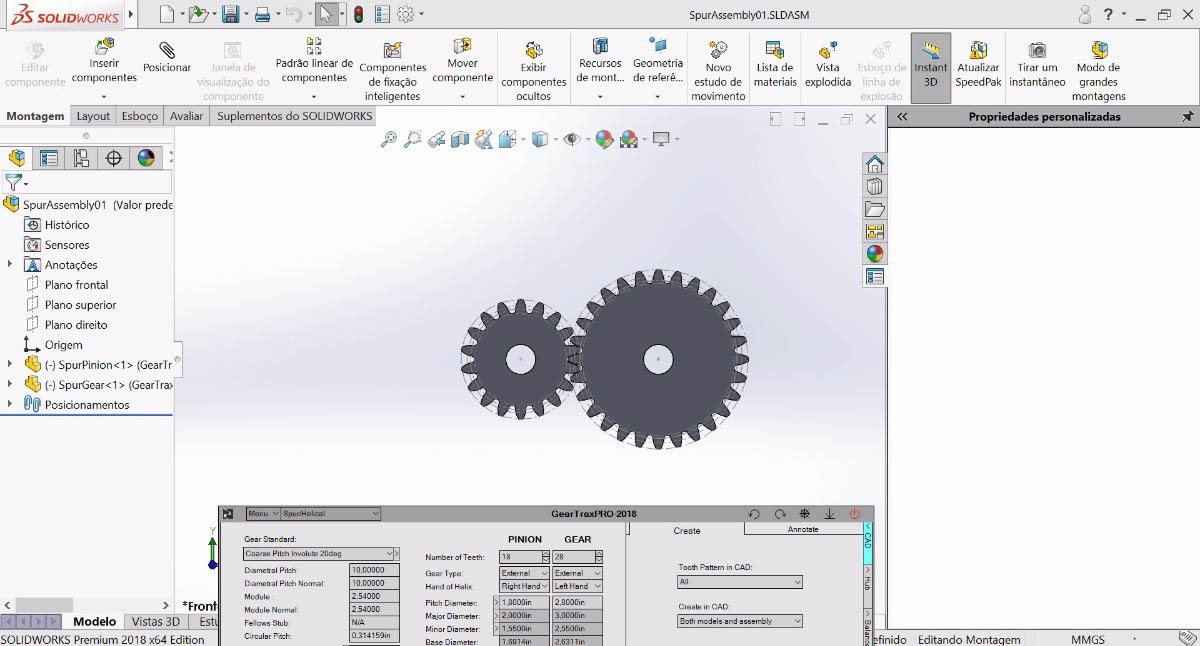Open the GearTrax Menu dropdown
Viewport: 1200px width, 646px height.
261,514
